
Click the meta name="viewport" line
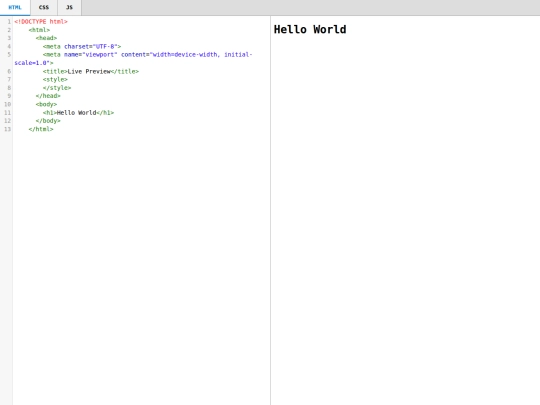[147, 55]
